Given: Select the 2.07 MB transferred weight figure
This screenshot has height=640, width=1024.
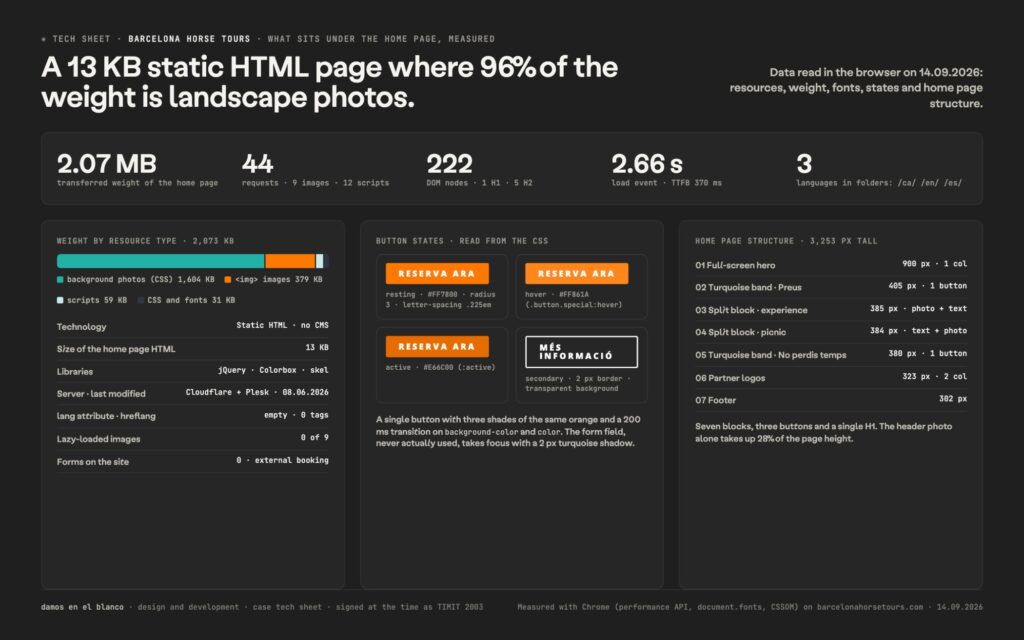Looking at the screenshot, I should click(x=106, y=163).
